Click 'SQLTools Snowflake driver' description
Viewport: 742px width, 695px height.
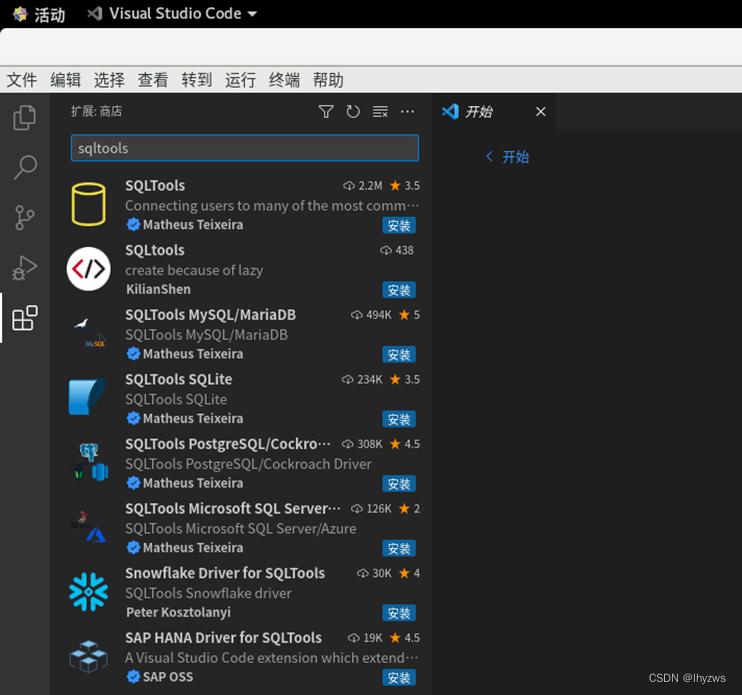point(208,593)
